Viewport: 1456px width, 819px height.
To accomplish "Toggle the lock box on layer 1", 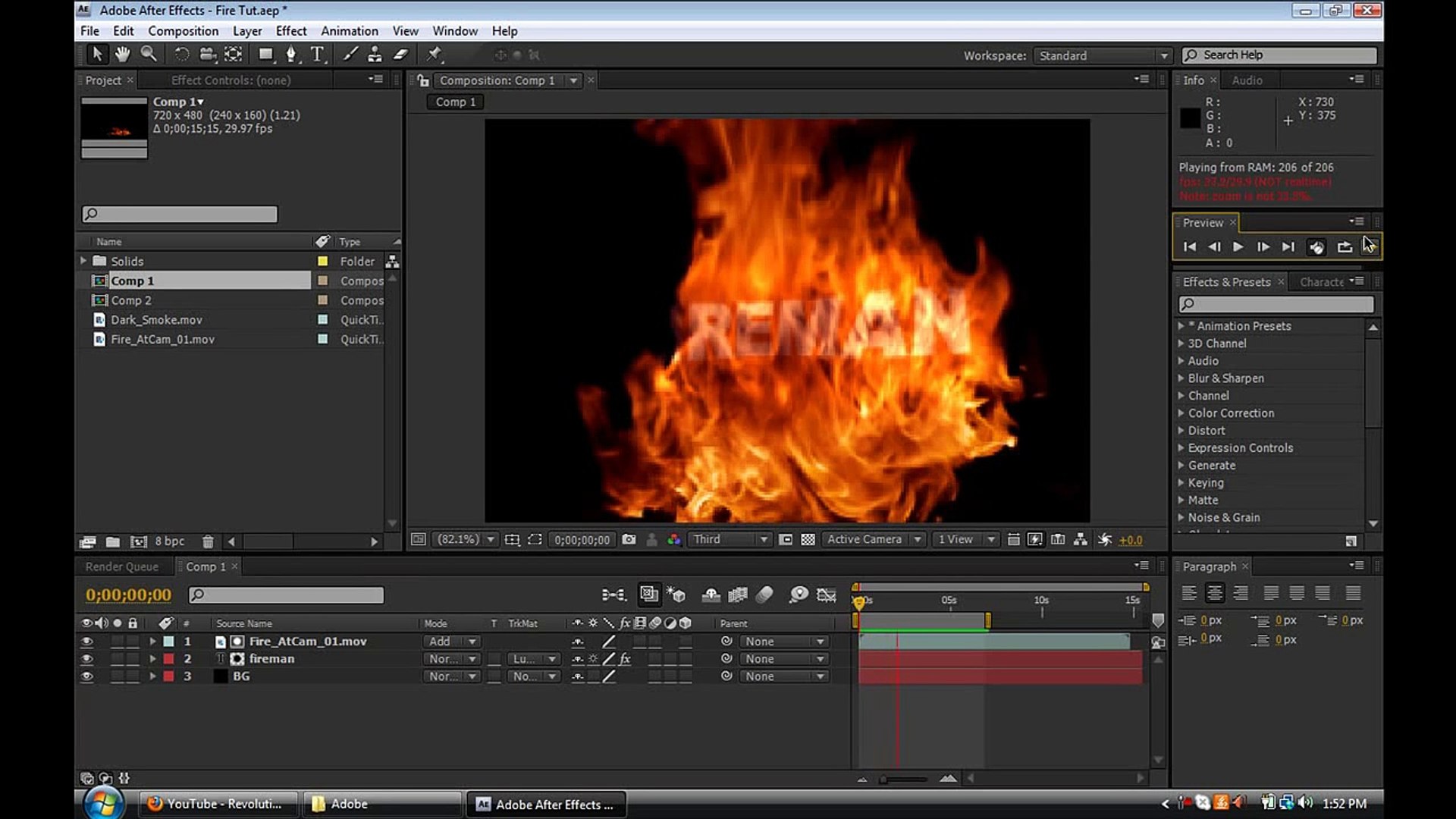I will [x=133, y=642].
